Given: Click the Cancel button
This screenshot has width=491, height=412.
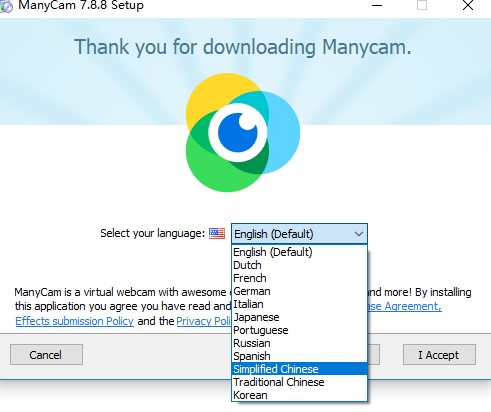Looking at the screenshot, I should (46, 355).
